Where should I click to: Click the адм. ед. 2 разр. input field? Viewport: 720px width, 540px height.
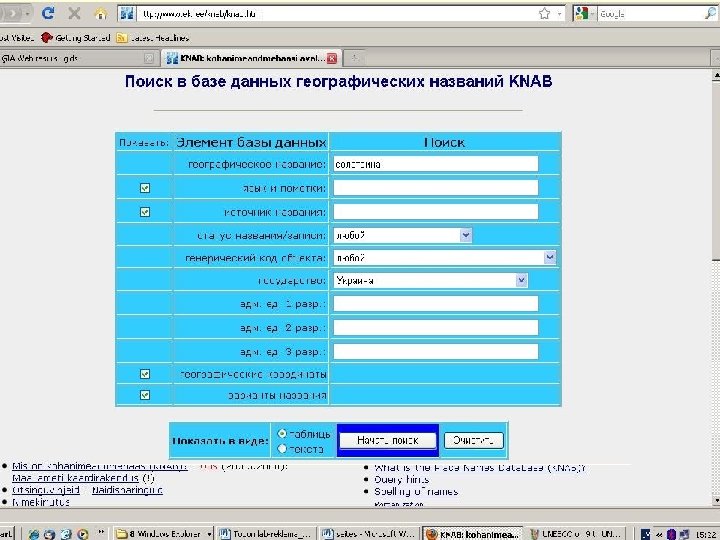click(x=435, y=327)
